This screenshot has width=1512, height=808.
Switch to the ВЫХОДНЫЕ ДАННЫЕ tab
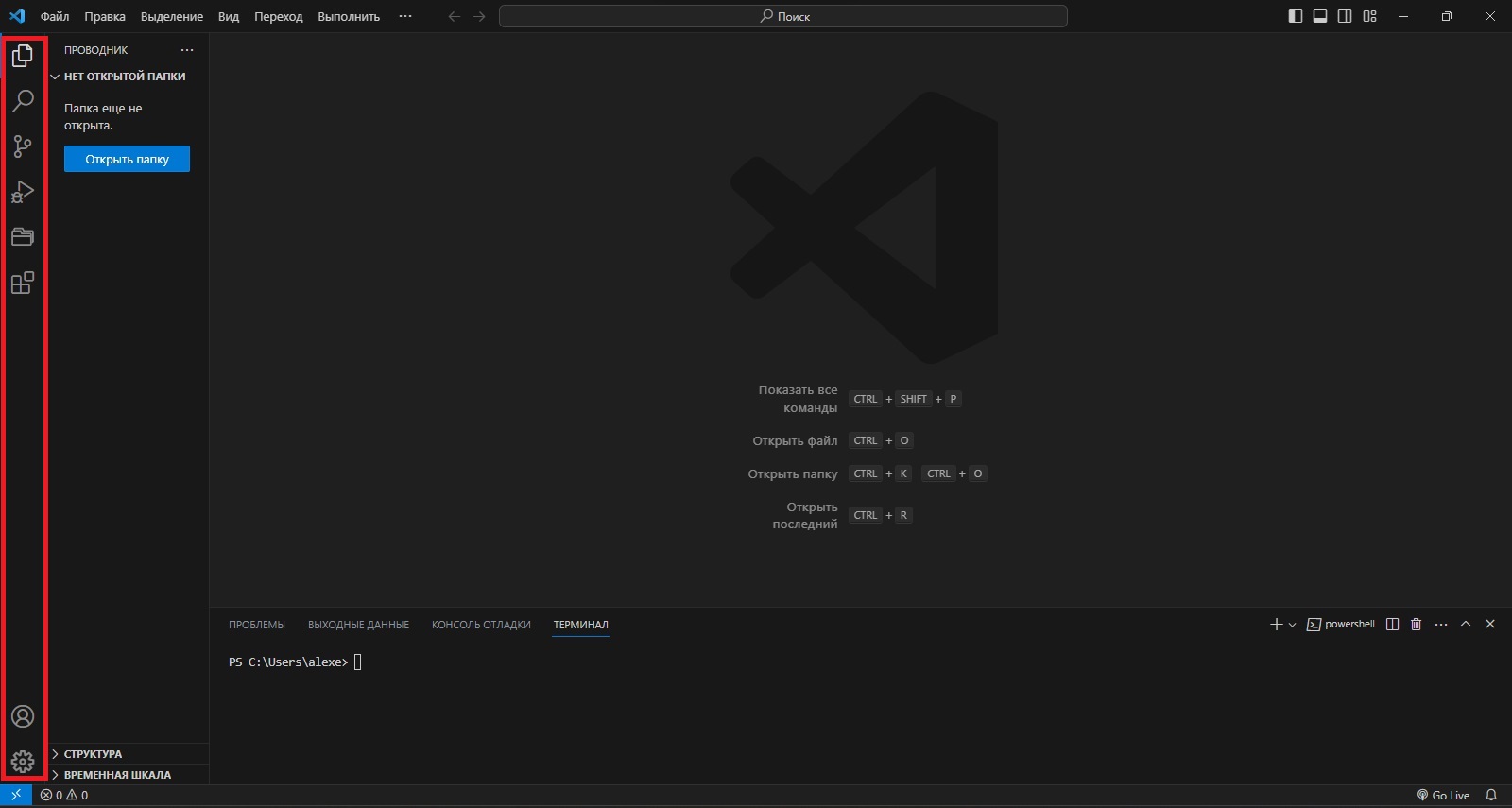pyautogui.click(x=358, y=625)
